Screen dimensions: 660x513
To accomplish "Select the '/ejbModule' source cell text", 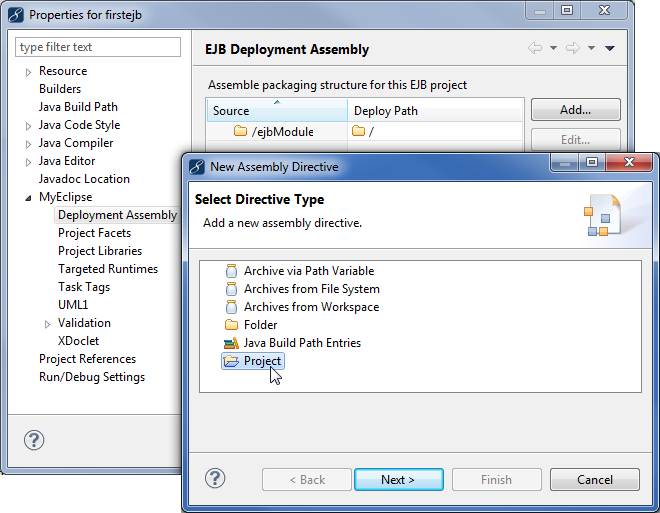I will [x=282, y=132].
